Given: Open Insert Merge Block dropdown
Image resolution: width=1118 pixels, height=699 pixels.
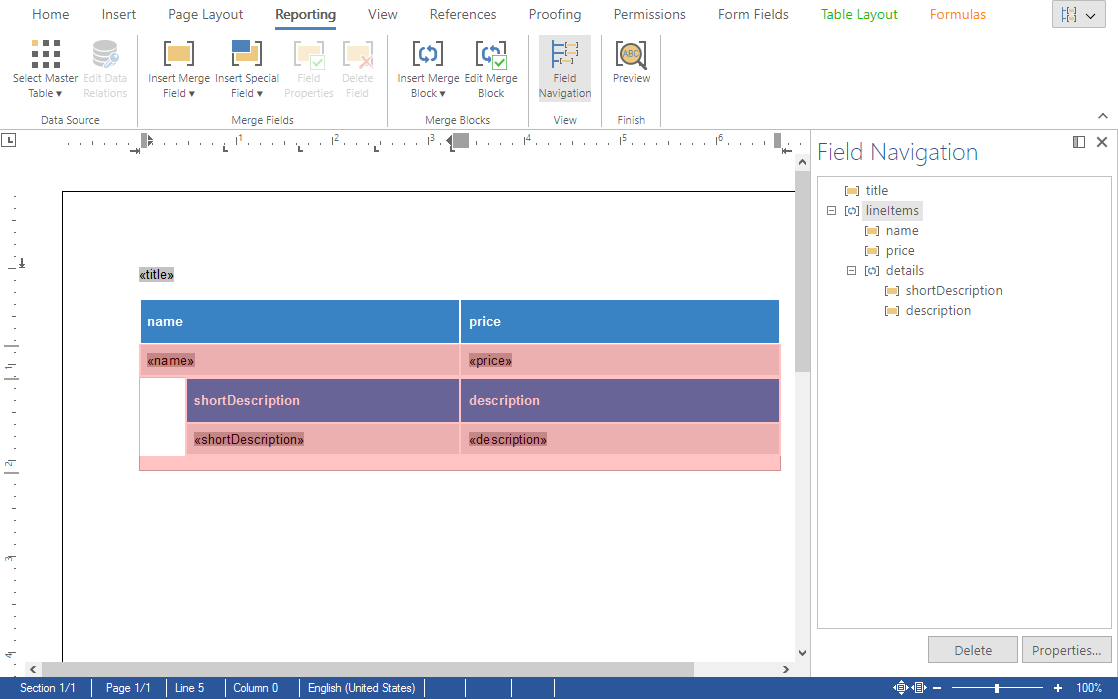Looking at the screenshot, I should tap(428, 69).
